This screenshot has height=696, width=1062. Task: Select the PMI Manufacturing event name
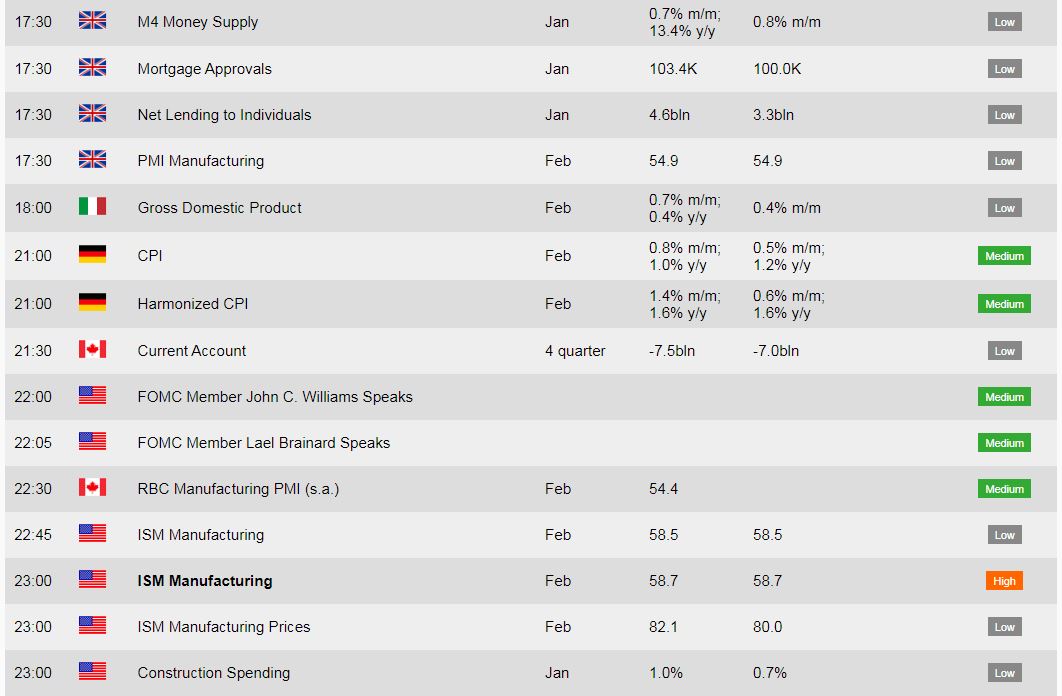pyautogui.click(x=200, y=161)
